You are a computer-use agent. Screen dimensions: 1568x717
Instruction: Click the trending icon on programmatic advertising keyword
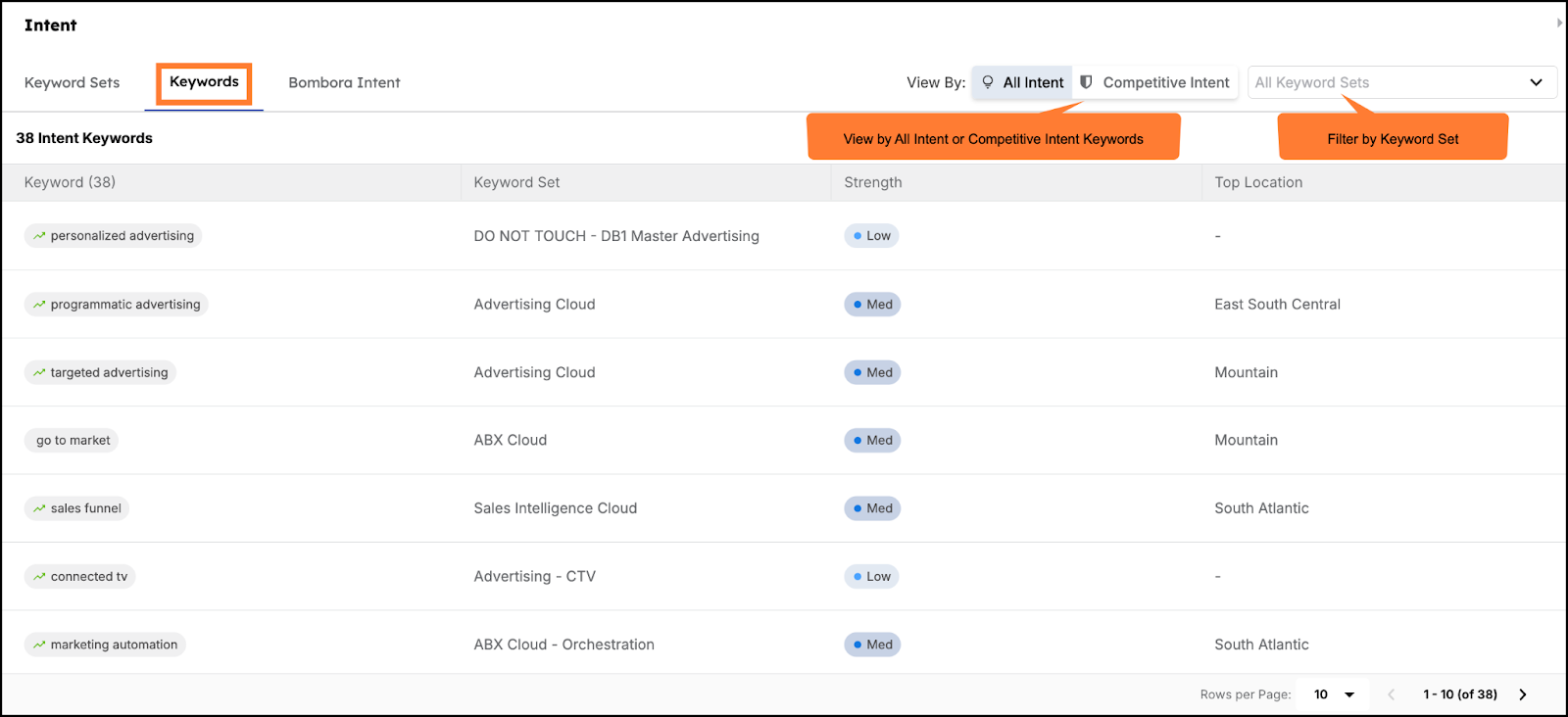click(x=39, y=305)
